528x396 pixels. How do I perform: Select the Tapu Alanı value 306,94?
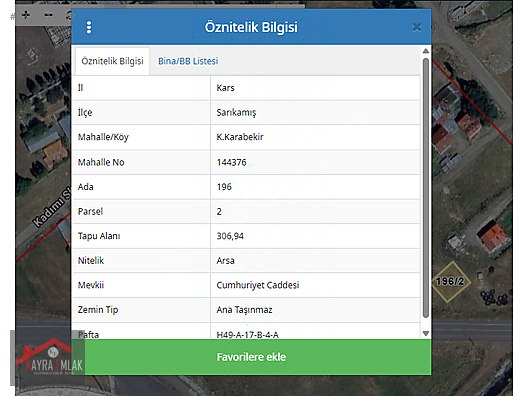click(230, 236)
